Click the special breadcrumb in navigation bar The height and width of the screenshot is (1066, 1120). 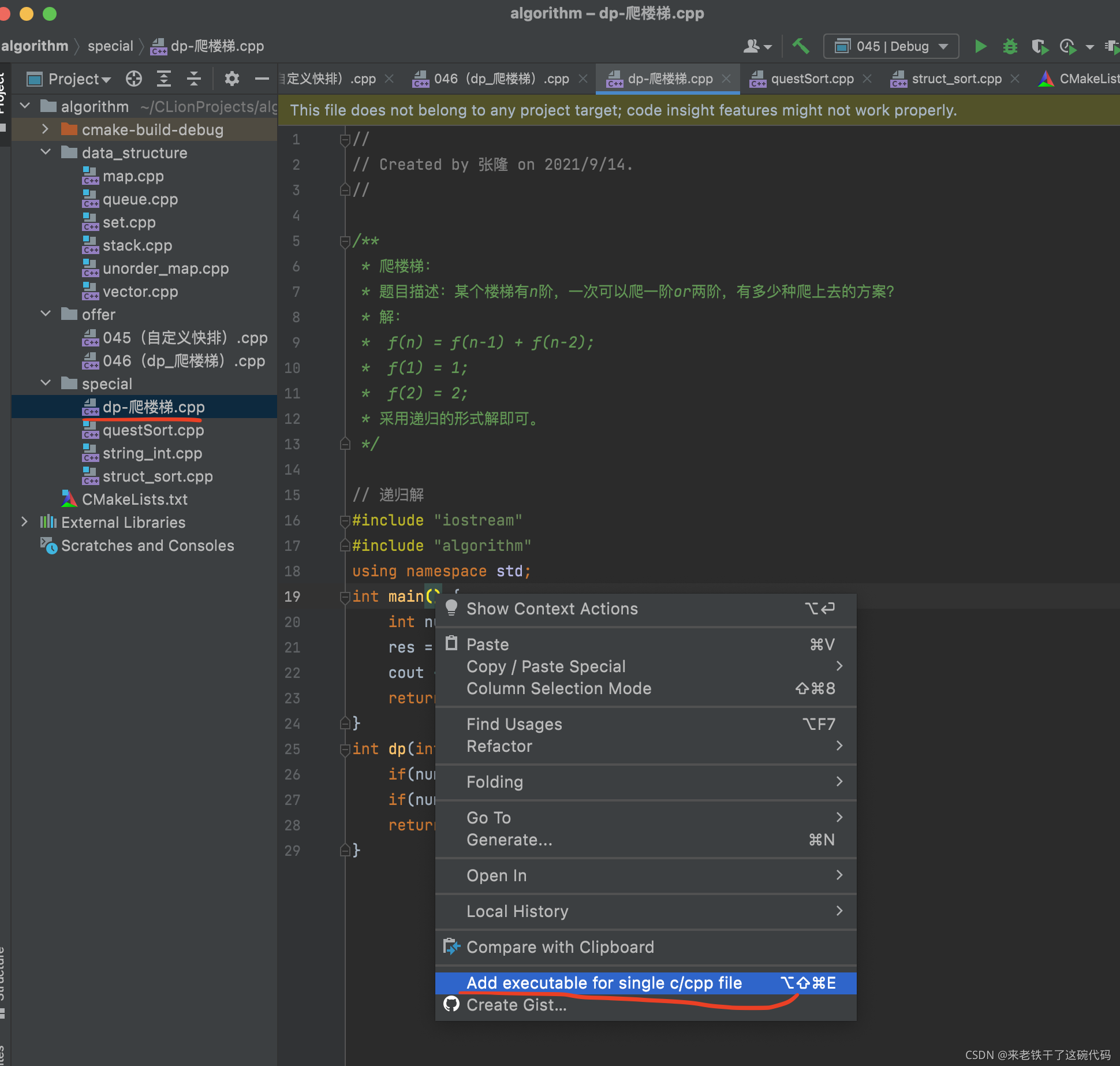pyautogui.click(x=110, y=46)
